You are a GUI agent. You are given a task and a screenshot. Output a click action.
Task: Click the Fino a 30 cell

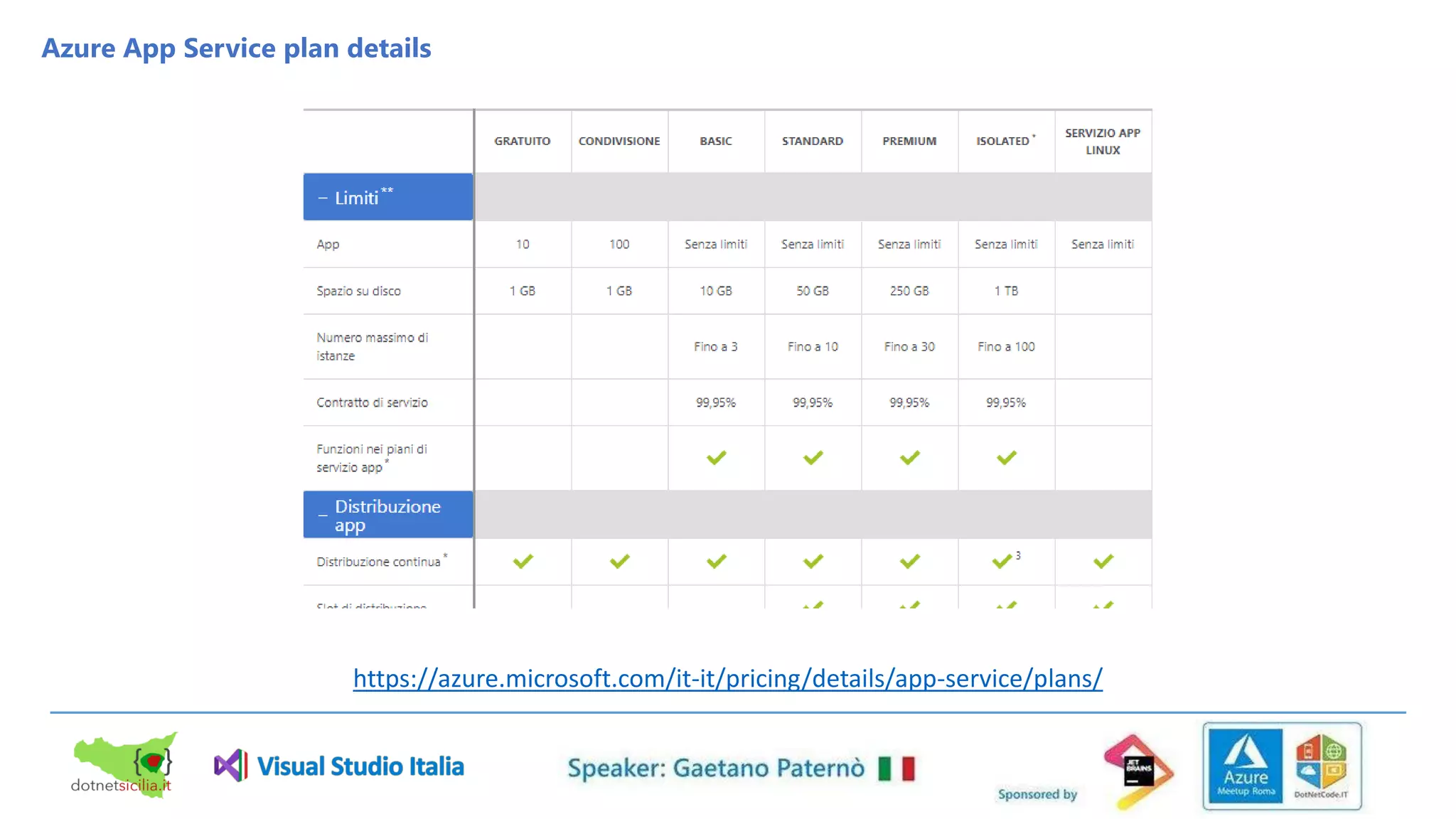[909, 346]
